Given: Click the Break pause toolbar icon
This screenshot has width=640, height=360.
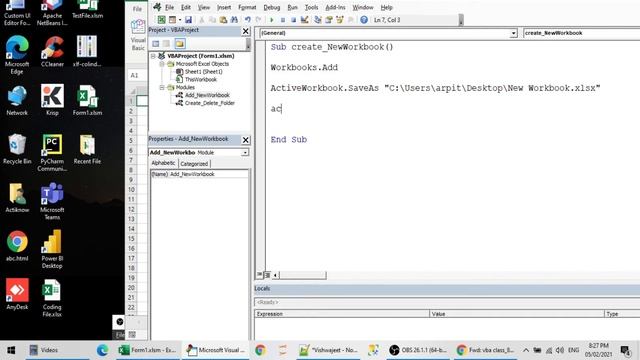Looking at the screenshot, I should (282, 20).
